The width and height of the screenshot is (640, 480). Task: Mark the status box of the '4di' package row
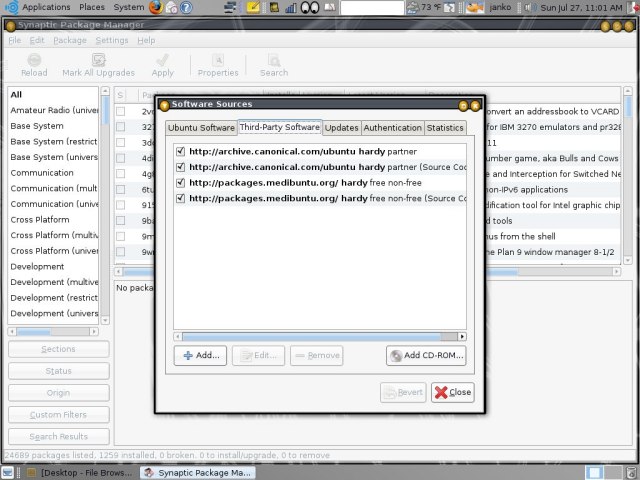120,158
